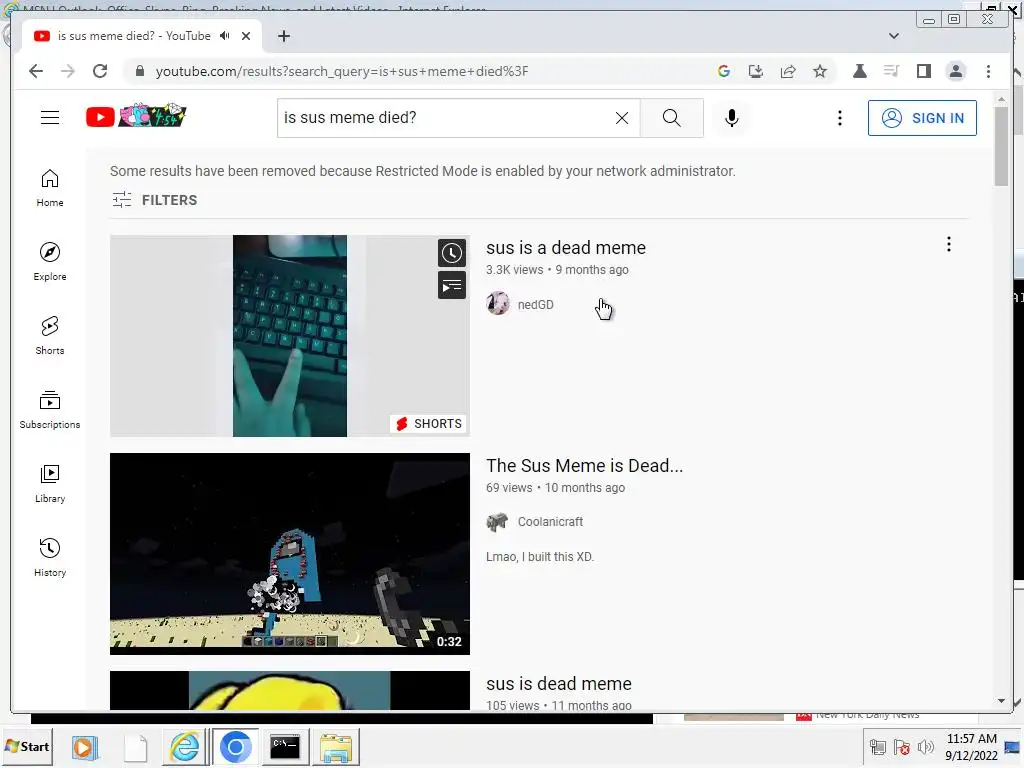
Task: Click the address bar URL
Action: click(342, 71)
